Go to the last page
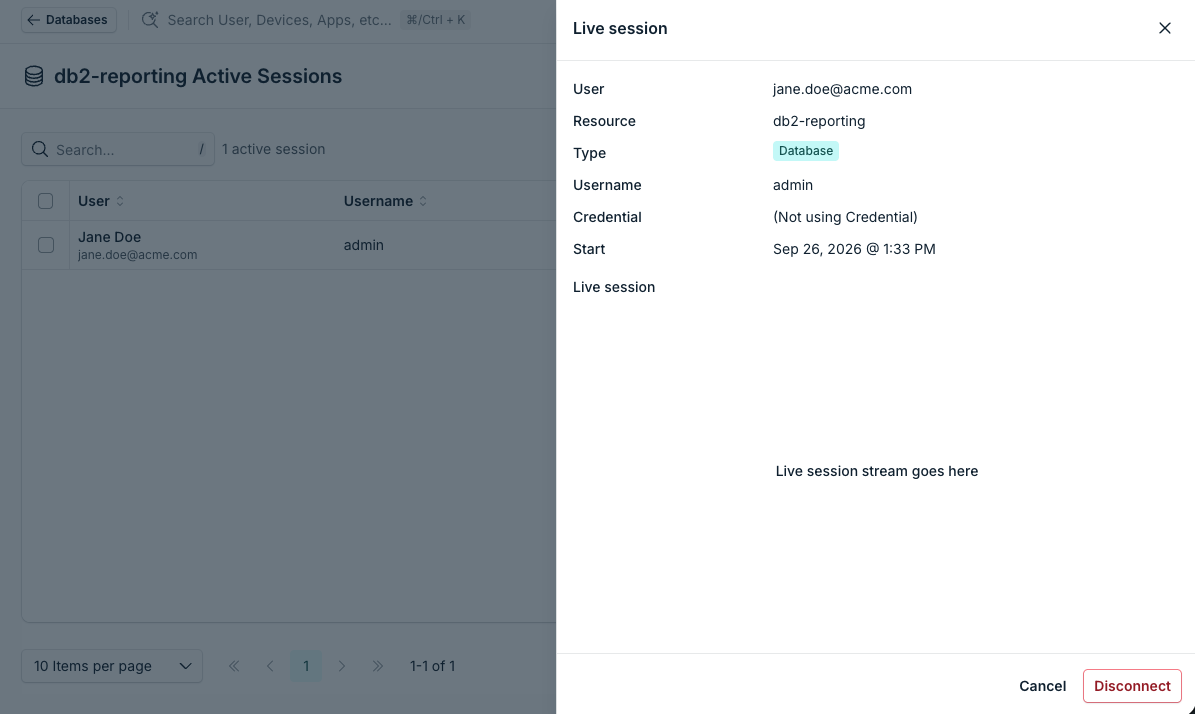Image resolution: width=1195 pixels, height=714 pixels. (x=377, y=666)
